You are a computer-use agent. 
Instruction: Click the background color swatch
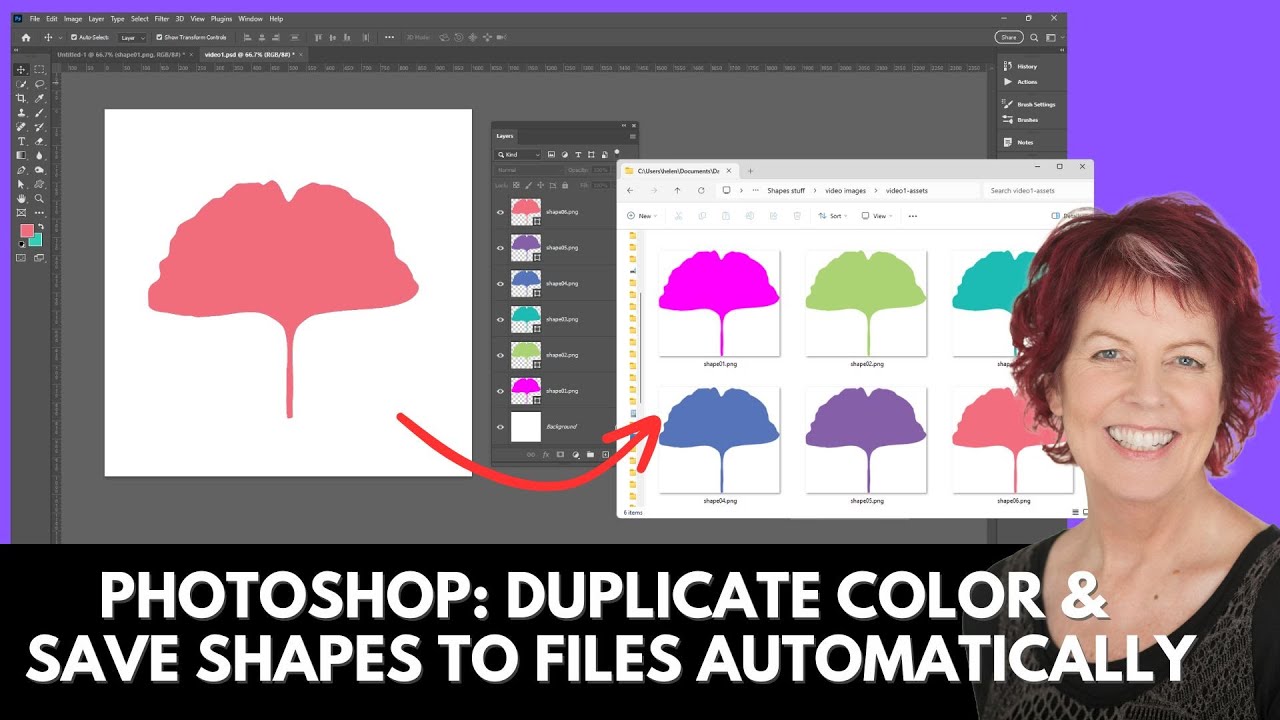click(36, 239)
